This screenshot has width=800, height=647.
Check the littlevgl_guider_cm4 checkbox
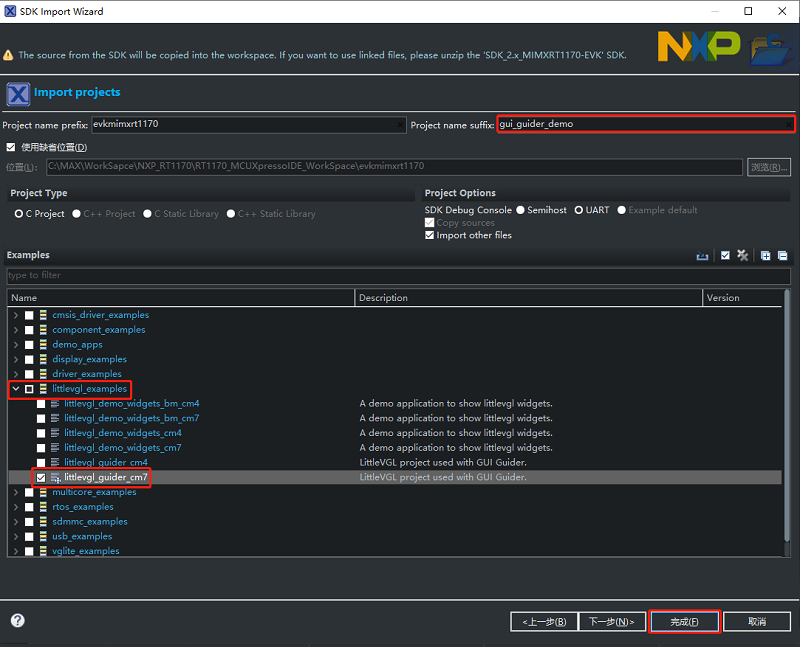click(x=41, y=463)
